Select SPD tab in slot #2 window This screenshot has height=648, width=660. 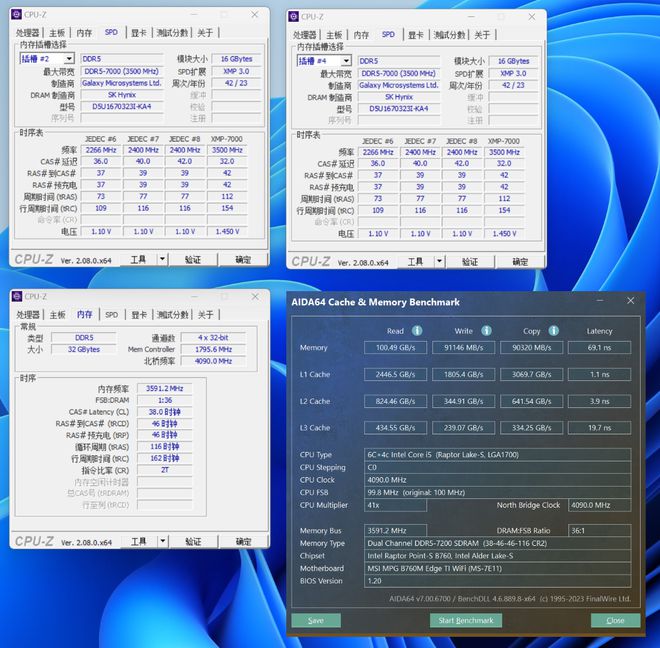111,32
